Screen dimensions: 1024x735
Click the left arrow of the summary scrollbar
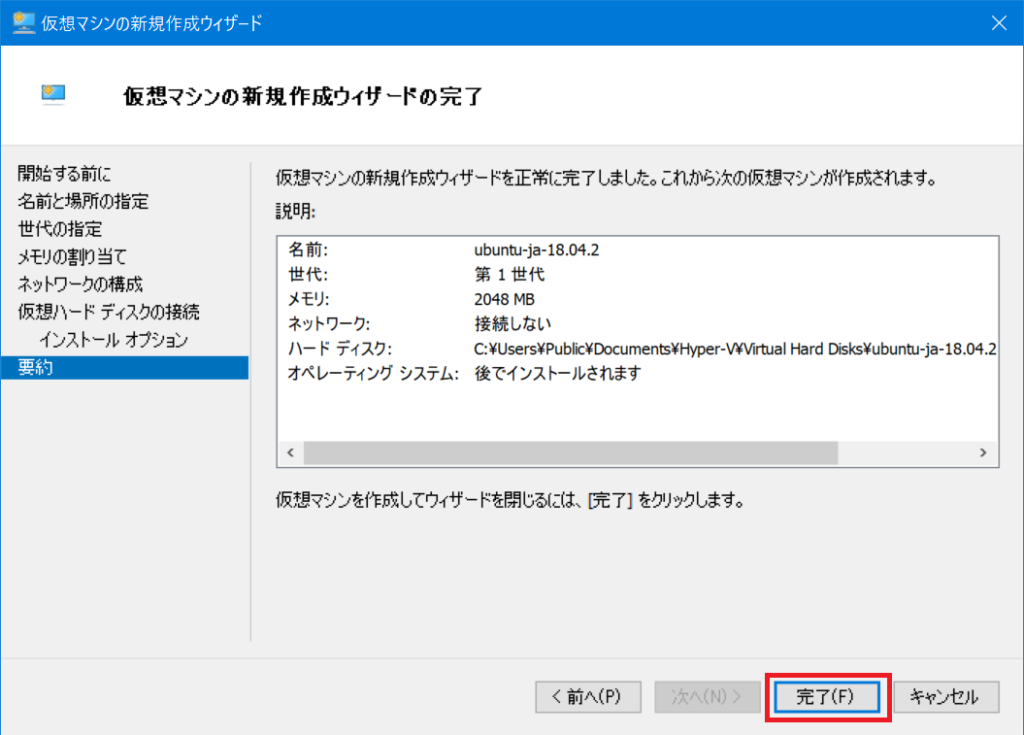click(x=291, y=453)
